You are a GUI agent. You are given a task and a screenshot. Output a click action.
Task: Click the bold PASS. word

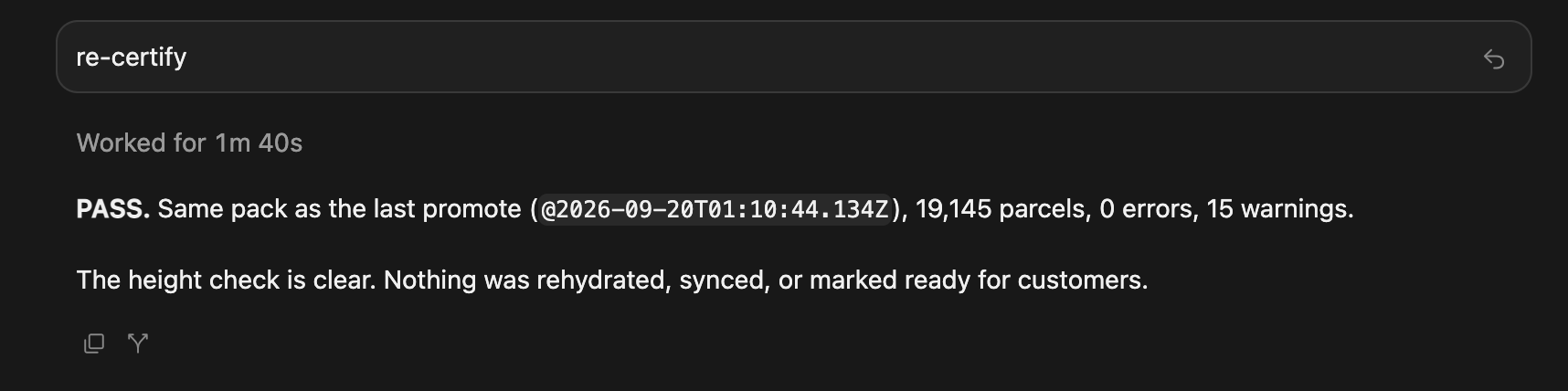pos(113,209)
